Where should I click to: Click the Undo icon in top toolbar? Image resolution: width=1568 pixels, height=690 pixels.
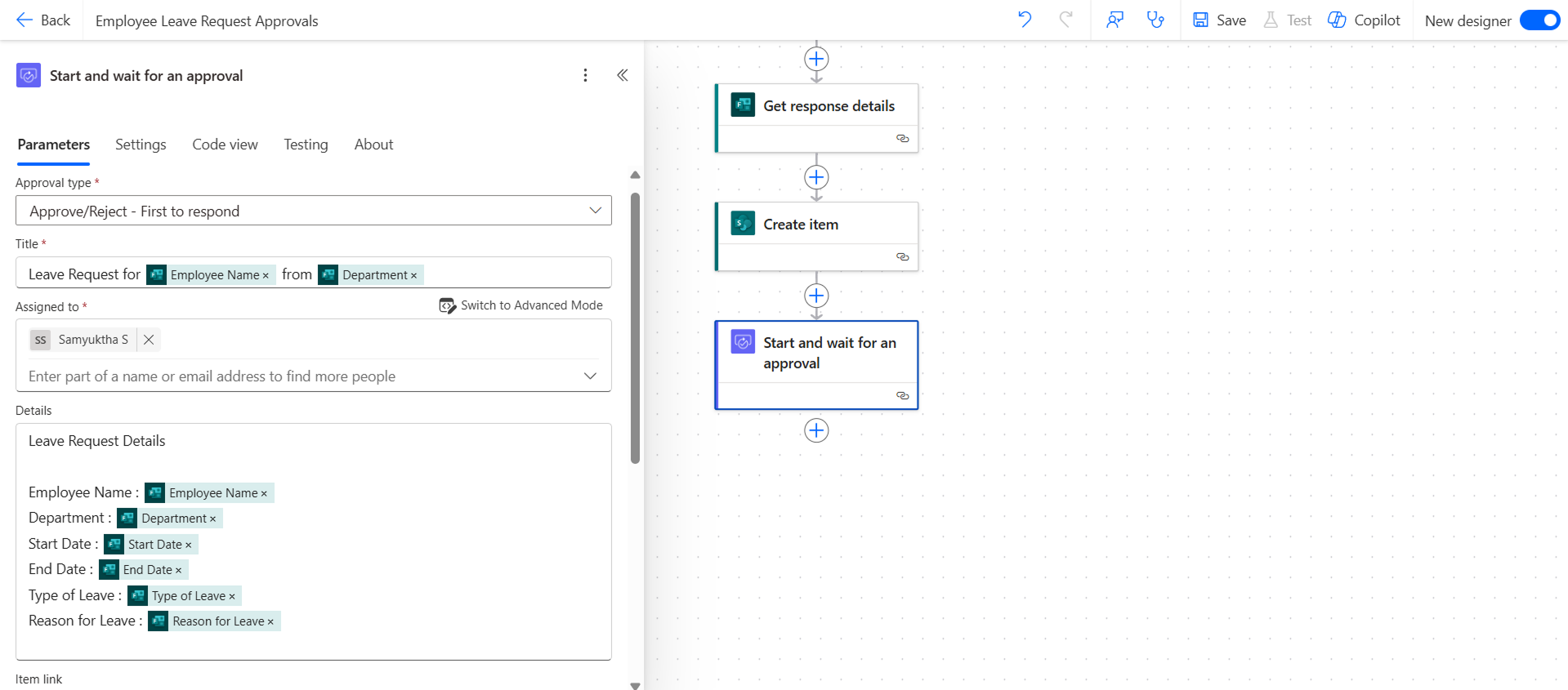tap(1025, 20)
